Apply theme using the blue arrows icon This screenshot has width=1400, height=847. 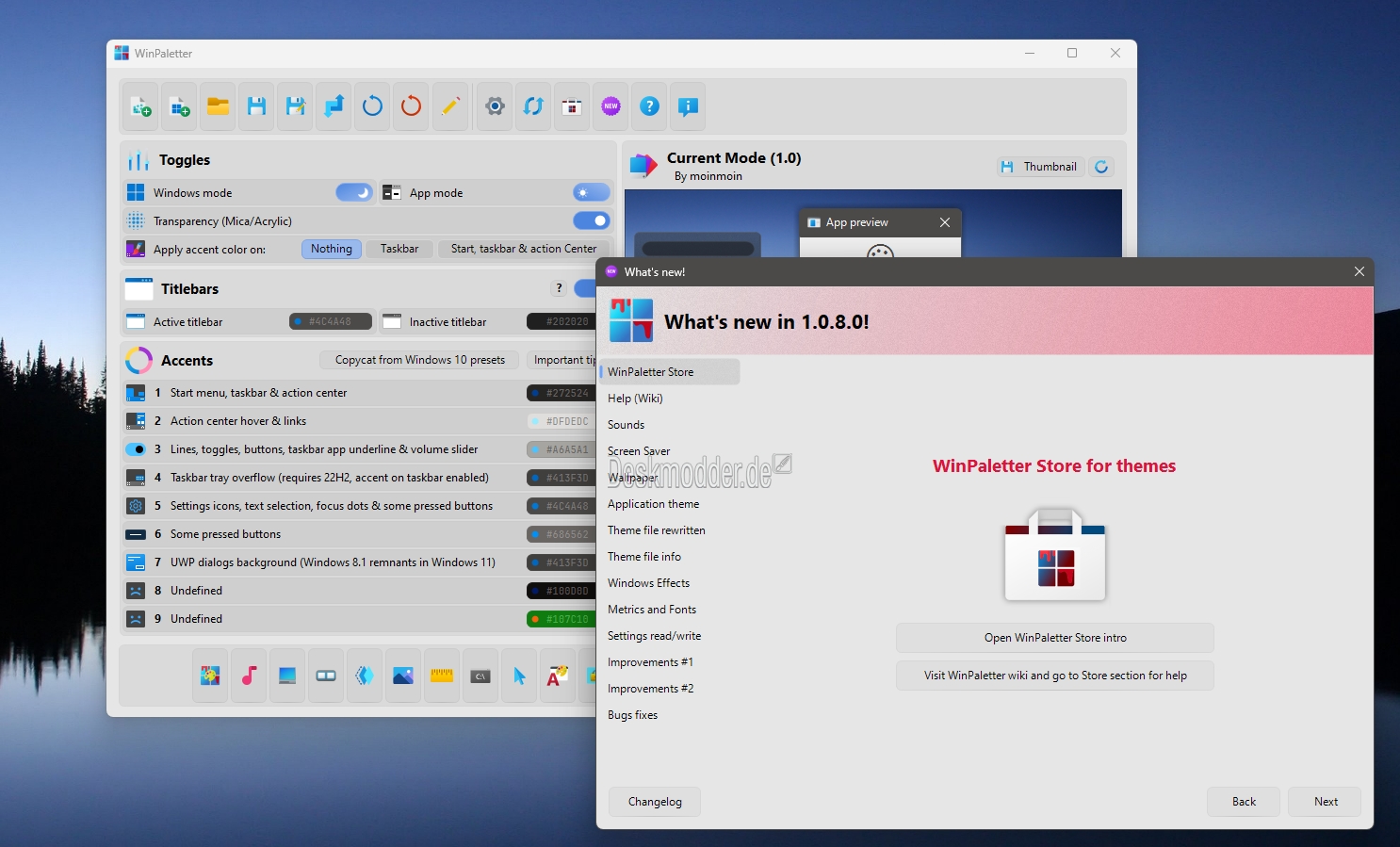(334, 106)
